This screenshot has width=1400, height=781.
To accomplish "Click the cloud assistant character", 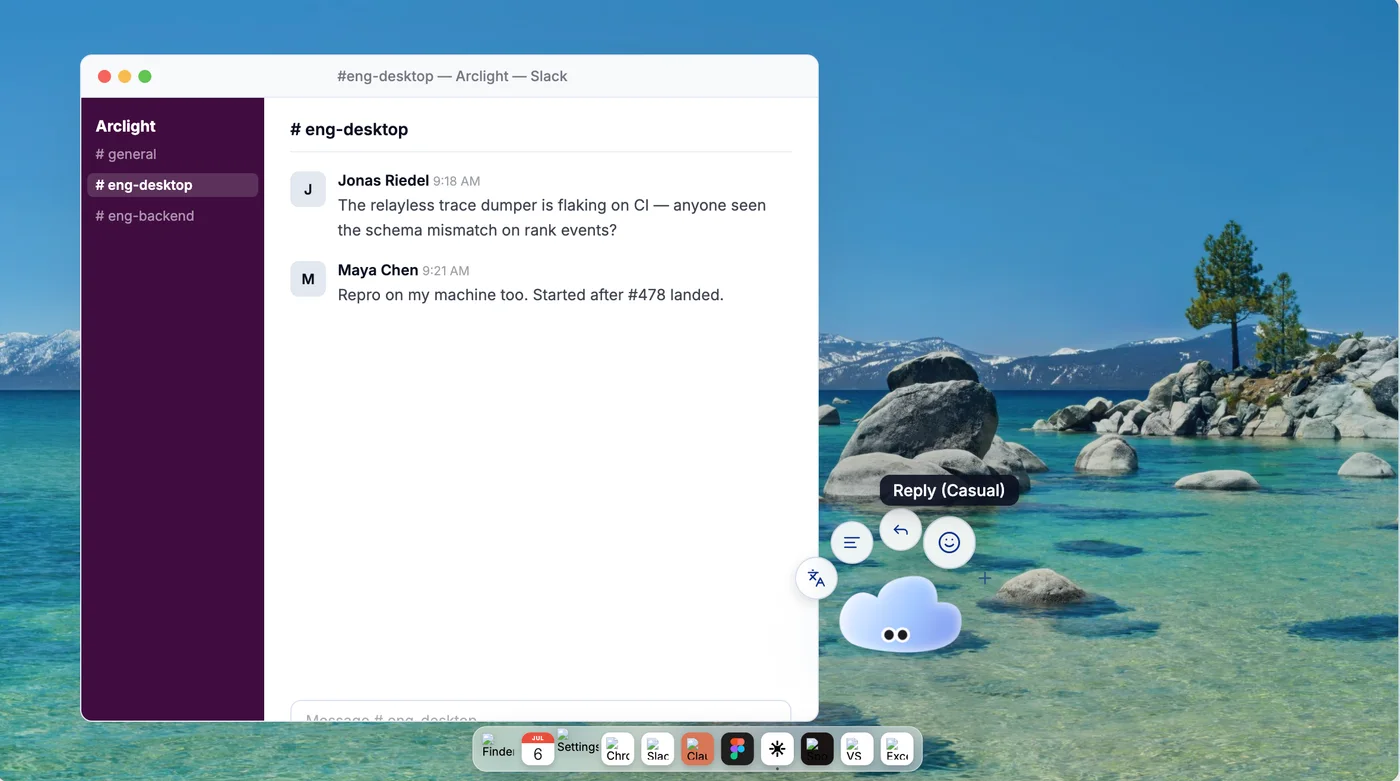I will pos(900,615).
